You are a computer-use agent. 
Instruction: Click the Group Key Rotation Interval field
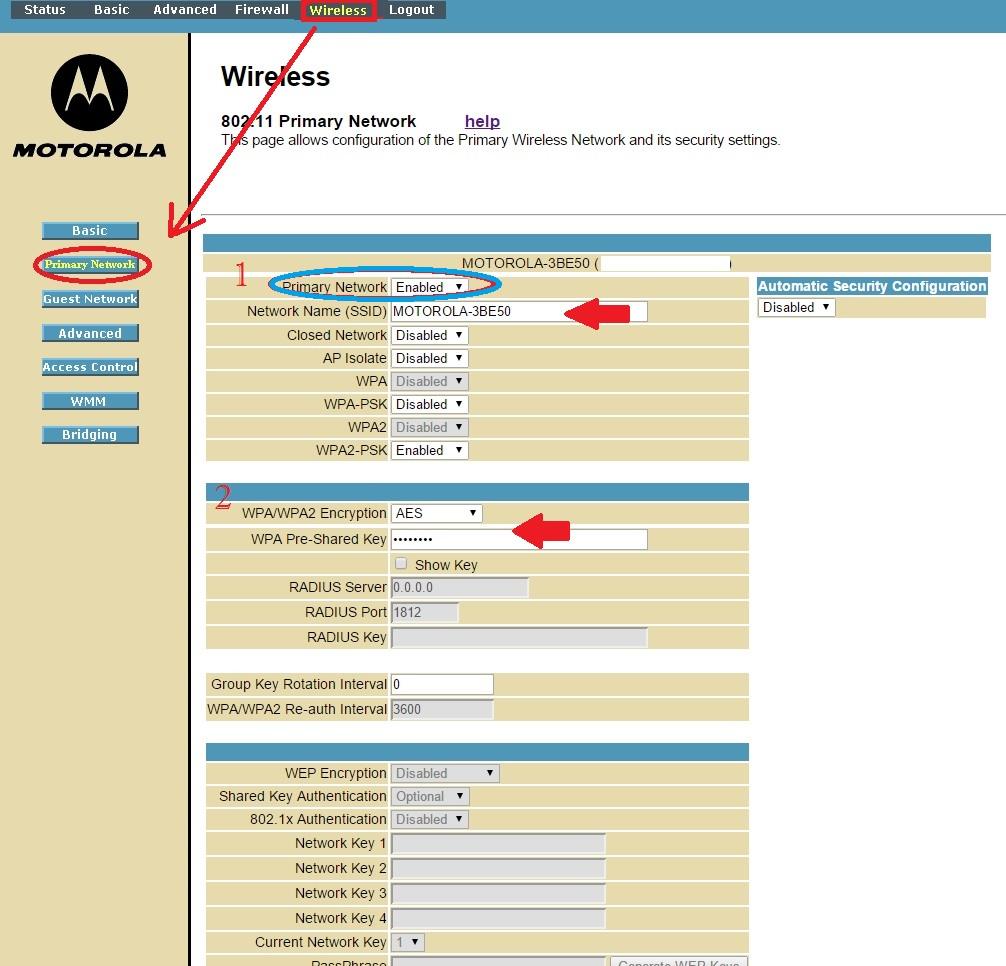(442, 684)
